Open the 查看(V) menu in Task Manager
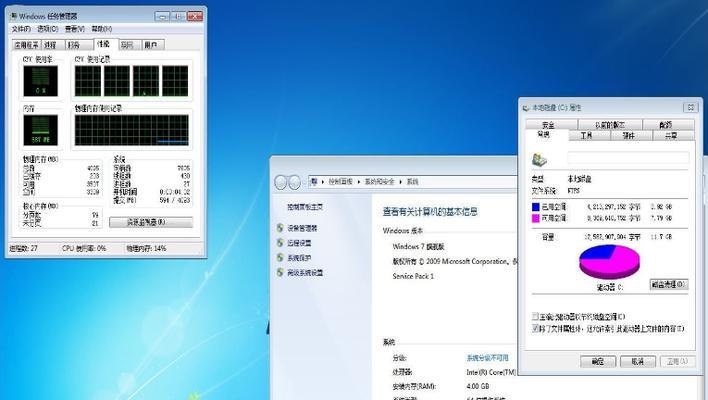This screenshot has width=708, height=400. [x=75, y=29]
